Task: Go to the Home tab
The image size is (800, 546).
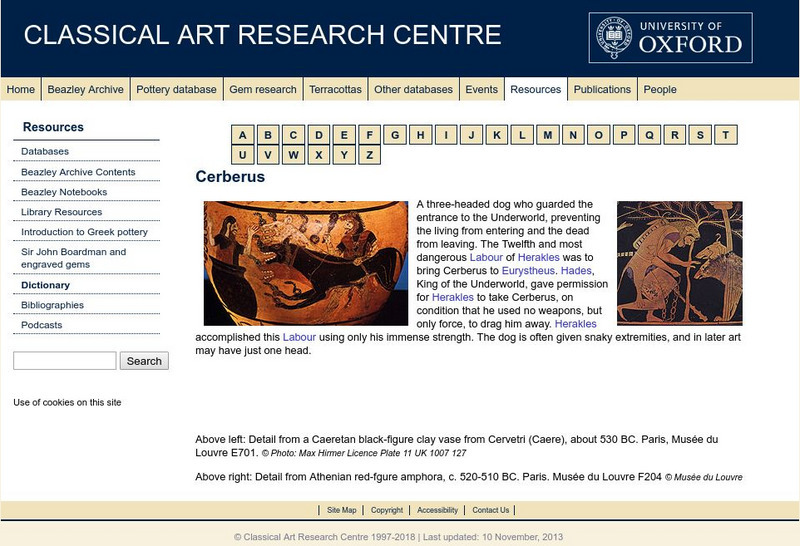Action: 20,89
